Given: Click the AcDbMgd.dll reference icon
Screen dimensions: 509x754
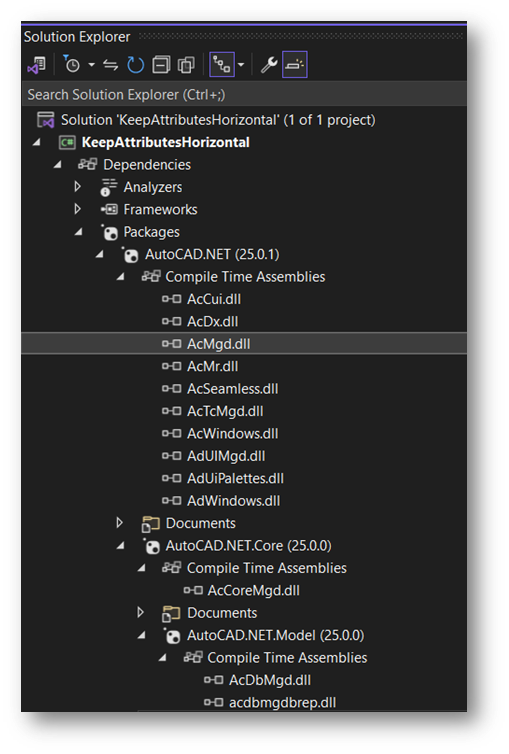Looking at the screenshot, I should (x=213, y=680).
